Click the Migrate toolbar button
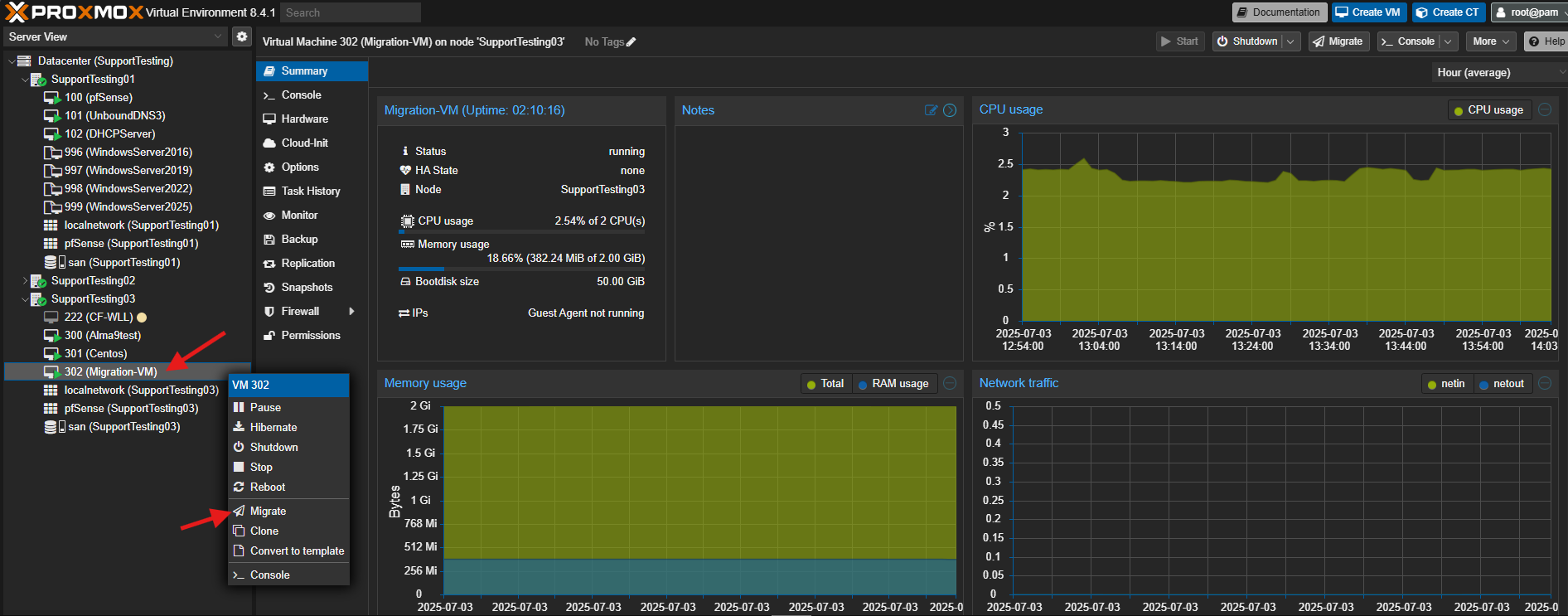 (1338, 41)
